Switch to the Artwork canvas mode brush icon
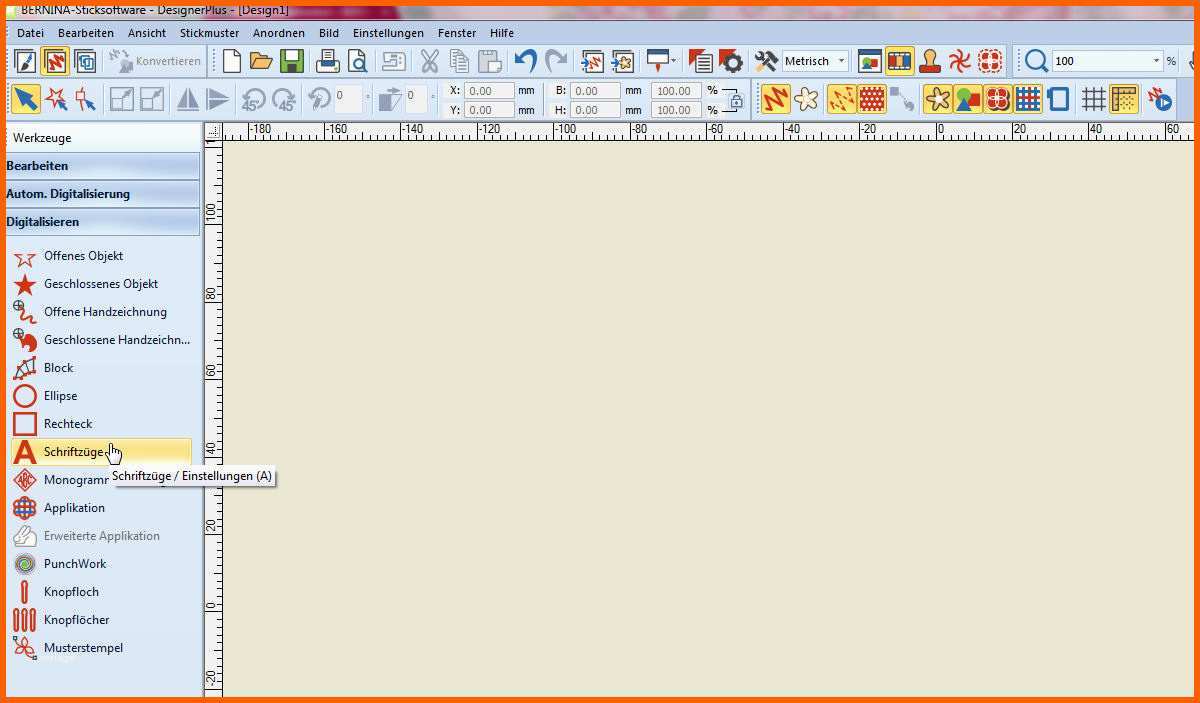Screen dimensions: 1200x703 tap(25, 61)
